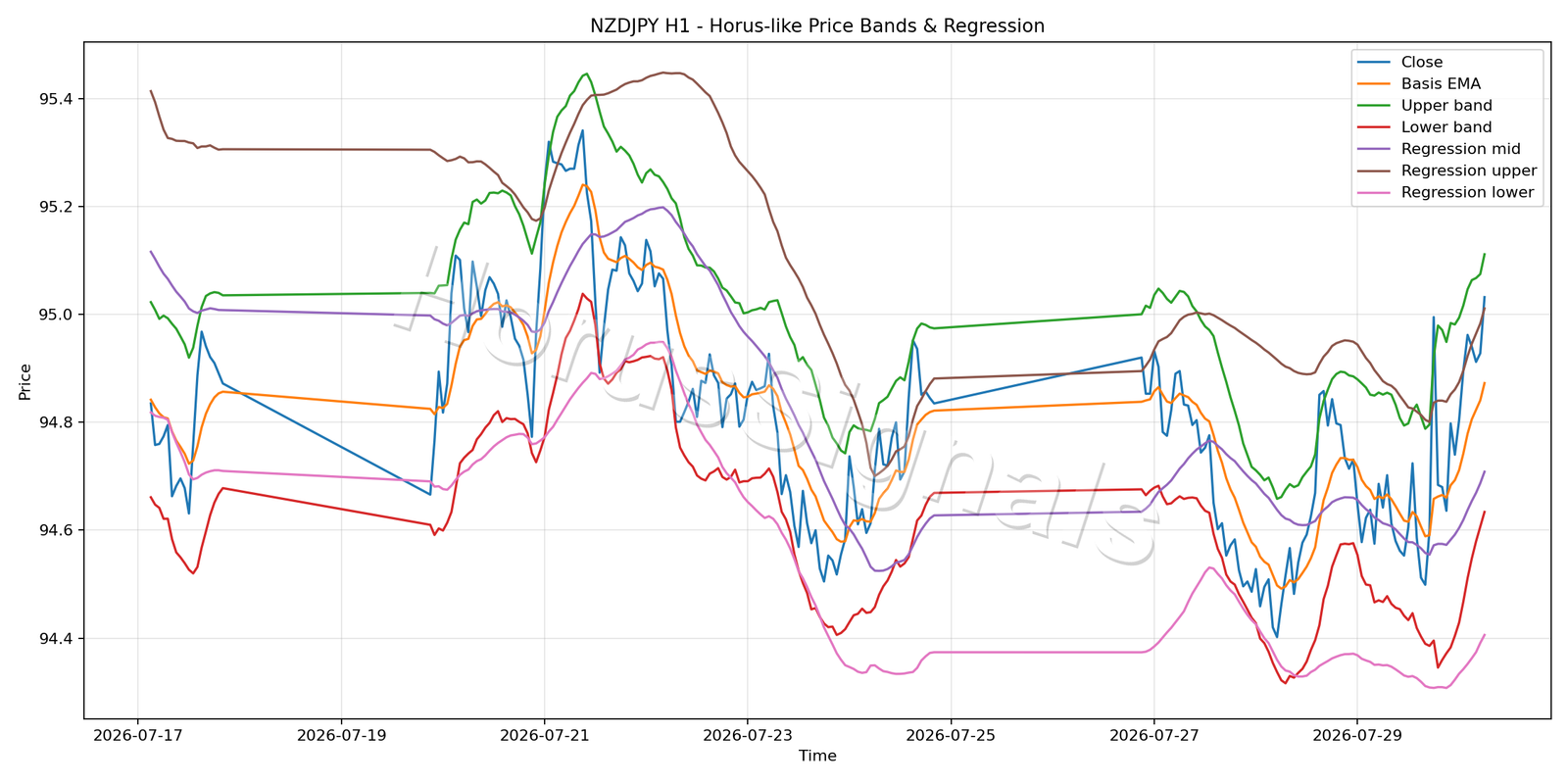
Task: Click the x-axis date 2026-07-29
Action: (1356, 734)
